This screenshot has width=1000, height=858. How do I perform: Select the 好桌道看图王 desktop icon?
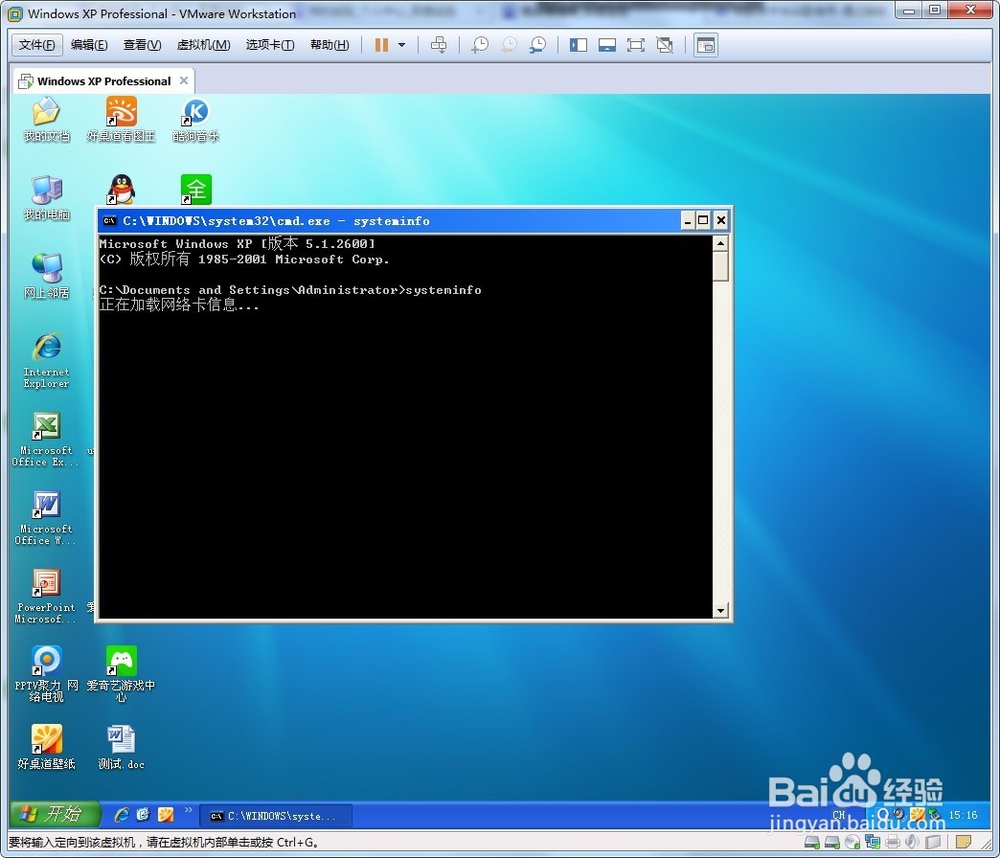click(121, 119)
